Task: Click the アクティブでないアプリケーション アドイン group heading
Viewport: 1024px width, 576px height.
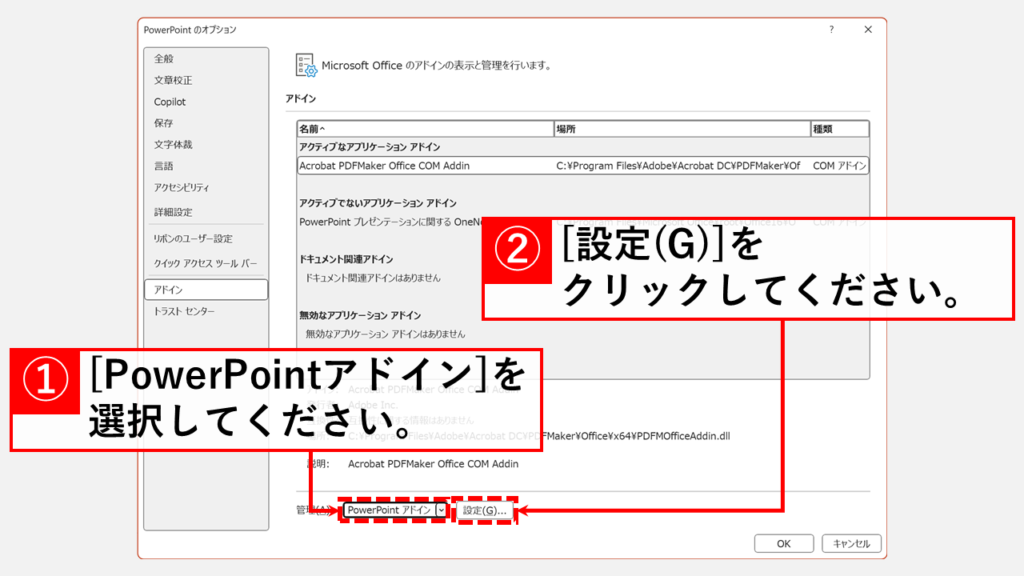Action: click(x=377, y=203)
